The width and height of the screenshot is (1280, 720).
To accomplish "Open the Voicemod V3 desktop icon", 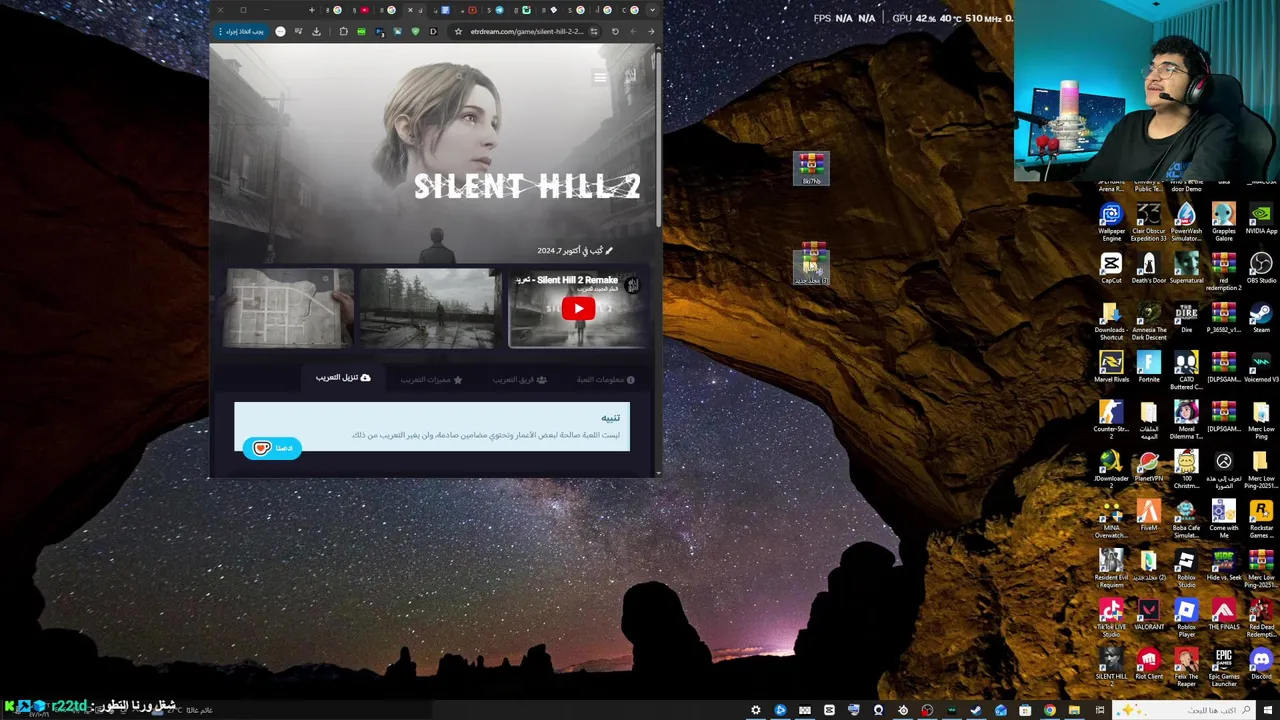I will [1261, 366].
